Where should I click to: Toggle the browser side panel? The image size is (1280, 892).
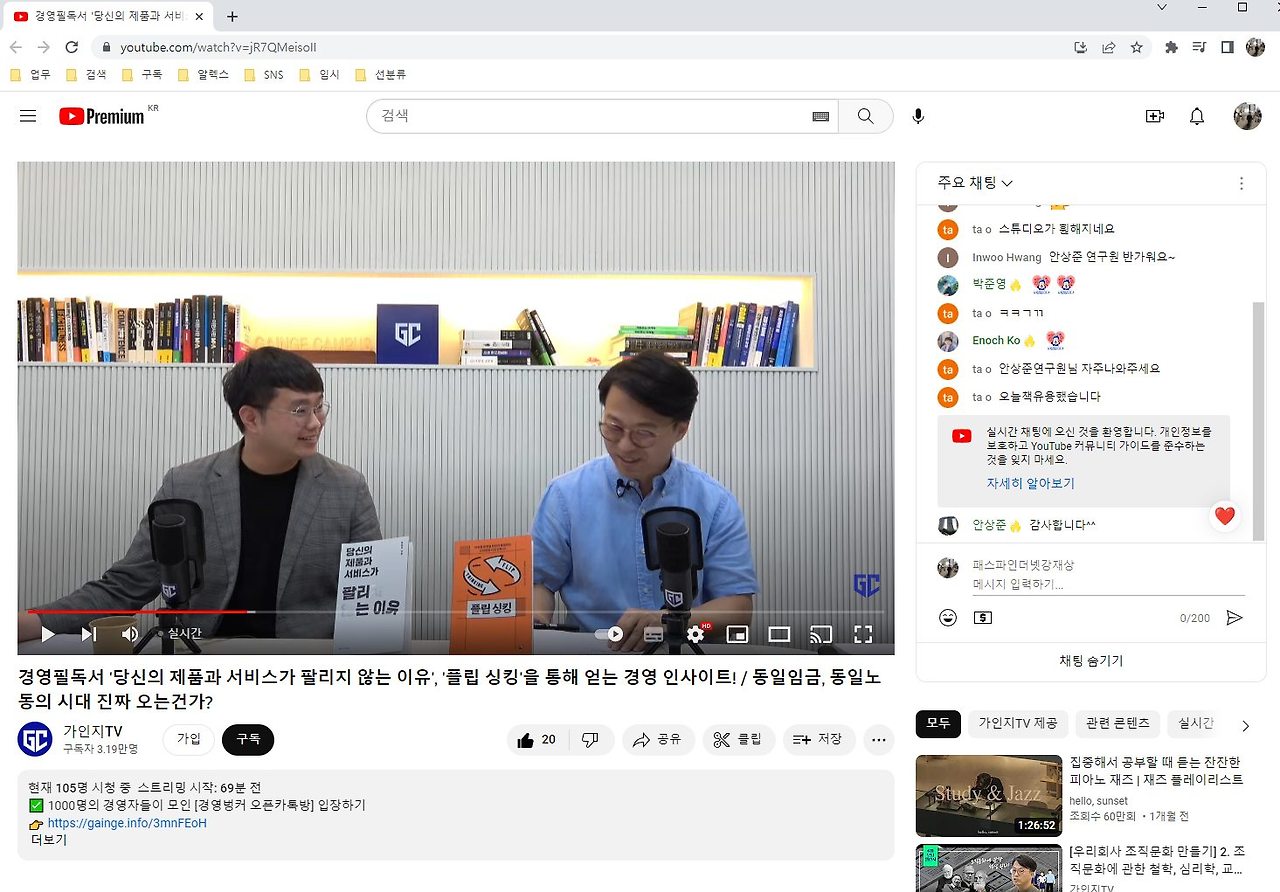[1227, 47]
